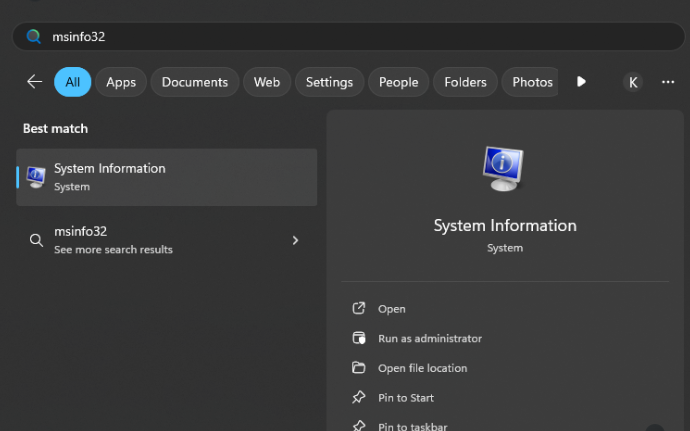Select the Folders filter tab
This screenshot has height=431, width=690.
(x=466, y=82)
